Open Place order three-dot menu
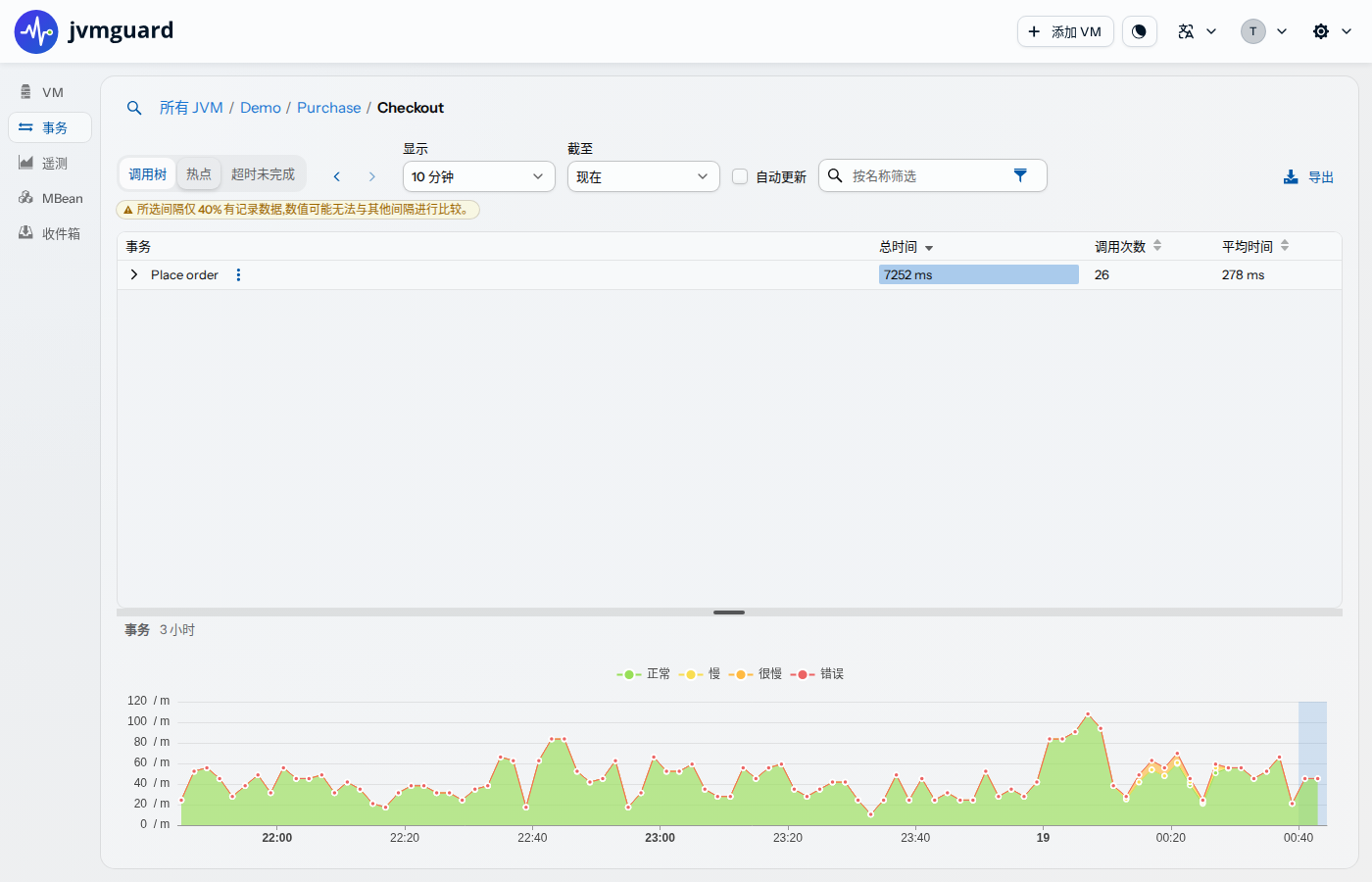 click(x=238, y=275)
